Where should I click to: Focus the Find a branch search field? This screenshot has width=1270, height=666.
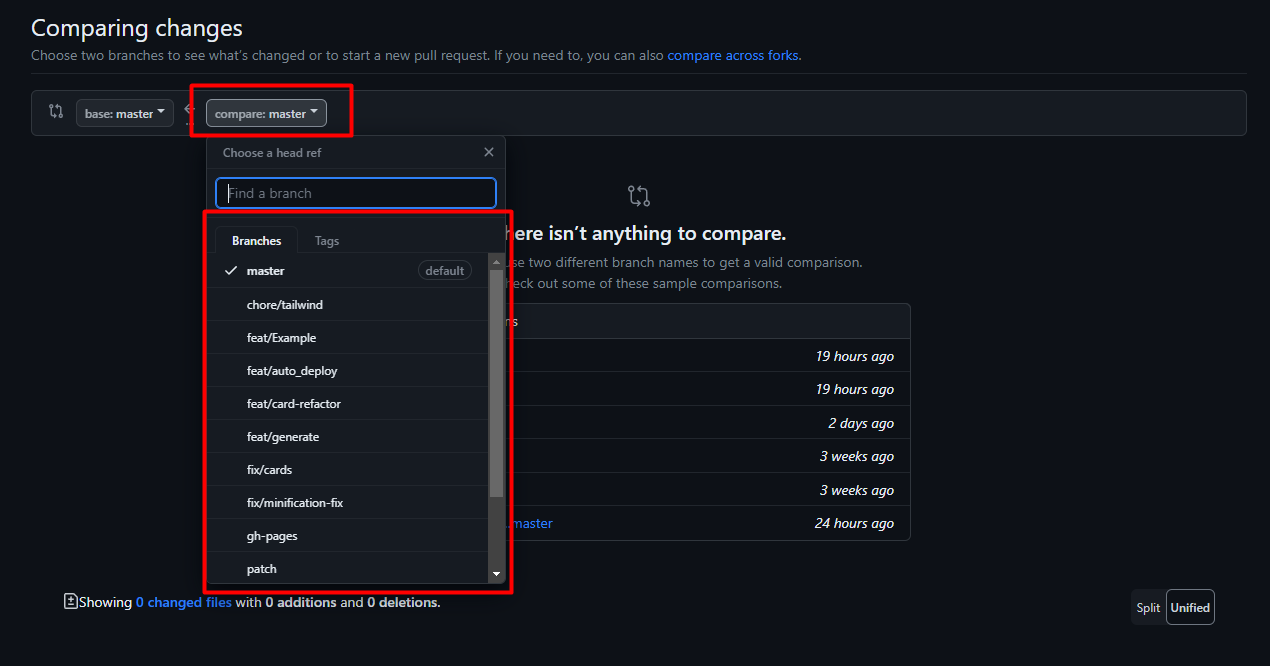click(356, 193)
